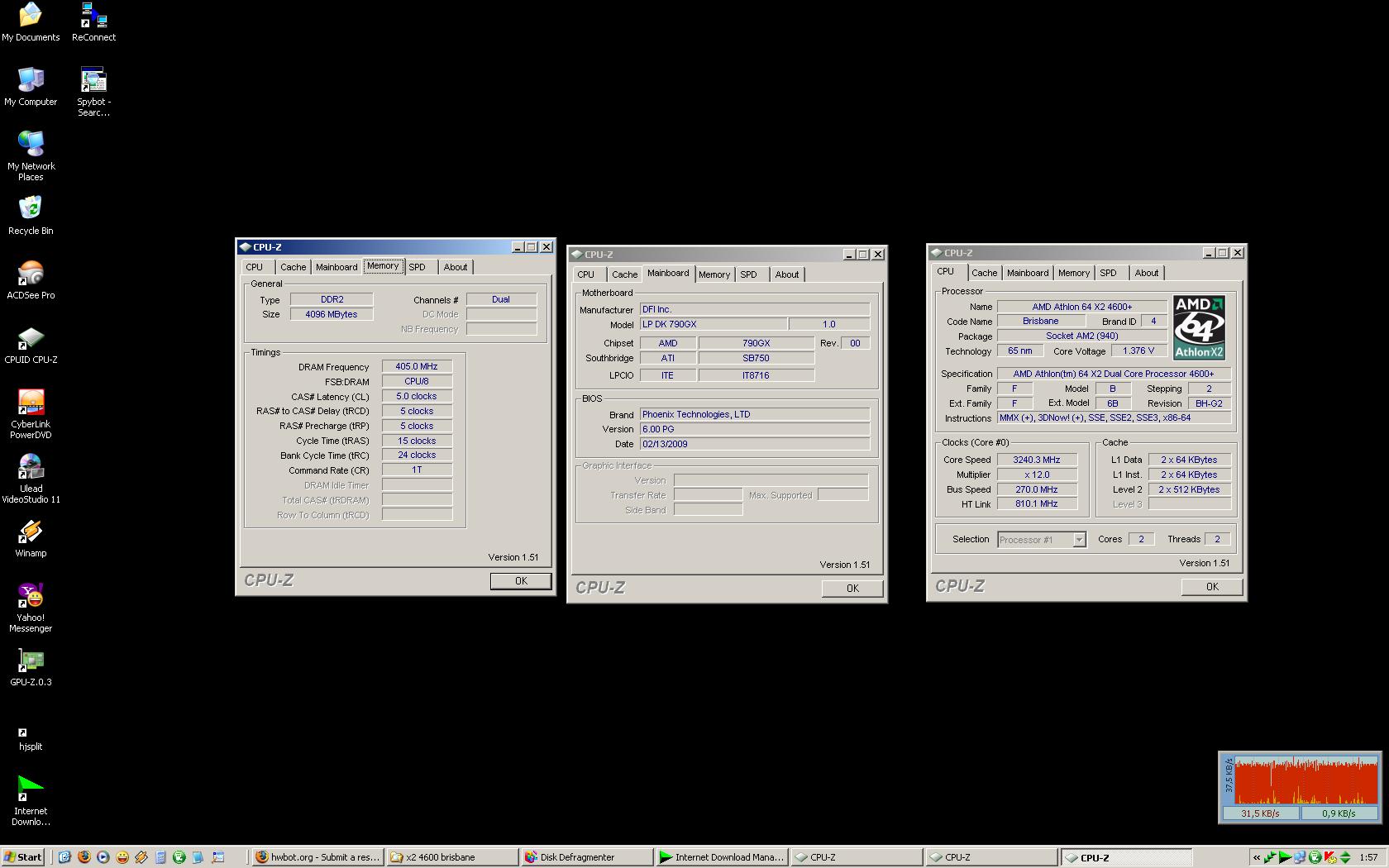Open About tab in the CPU window
Image resolution: width=1389 pixels, height=868 pixels.
coord(1147,273)
